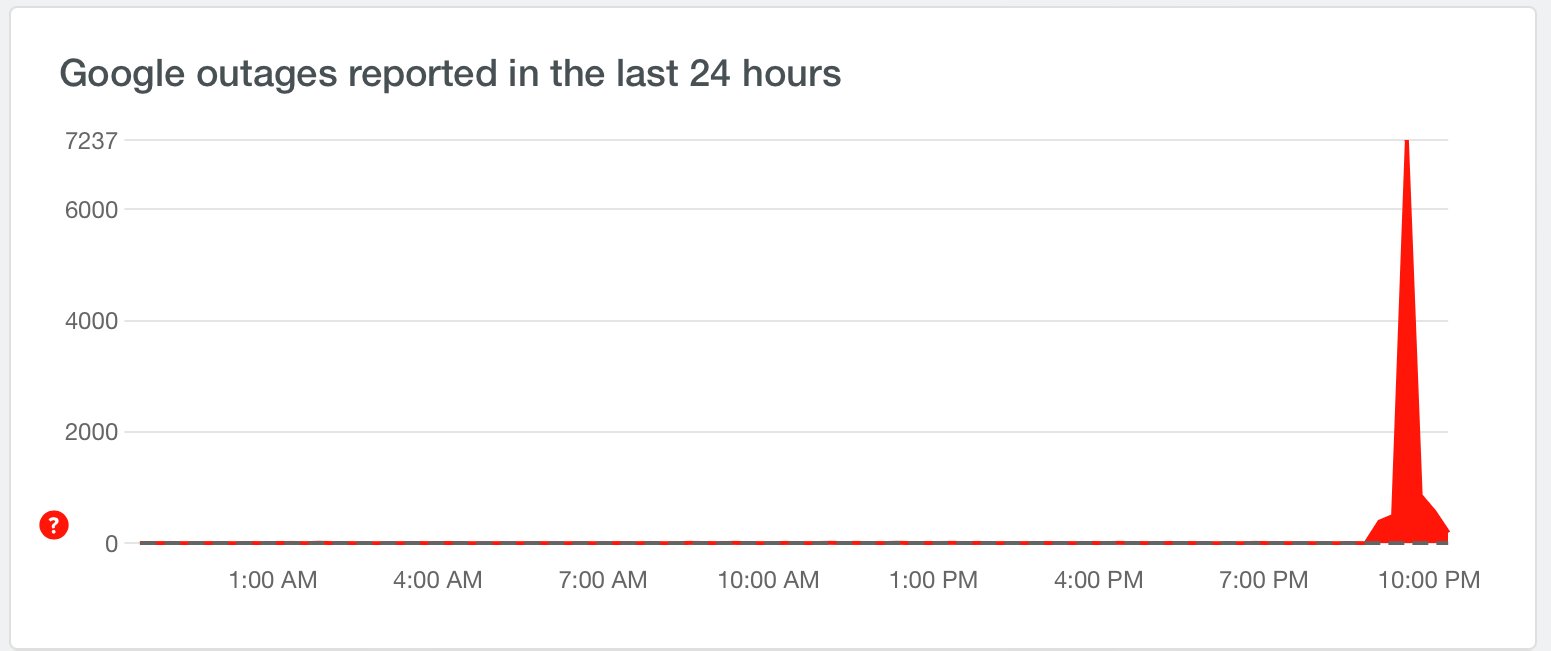Screen dimensions: 1551x651
Task: Click the 1:00 AM time label
Action: [x=273, y=580]
